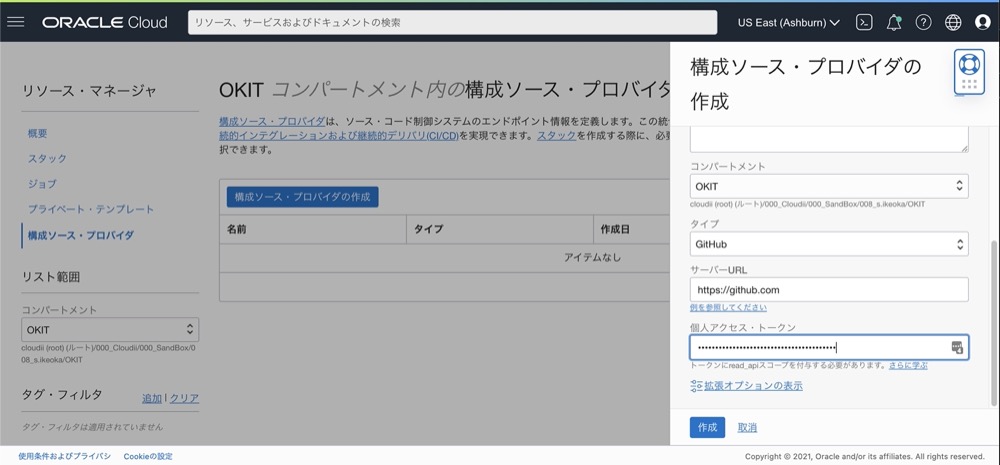This screenshot has width=1000, height=465.
Task: Open the user profile avatar menu
Action: [983, 22]
